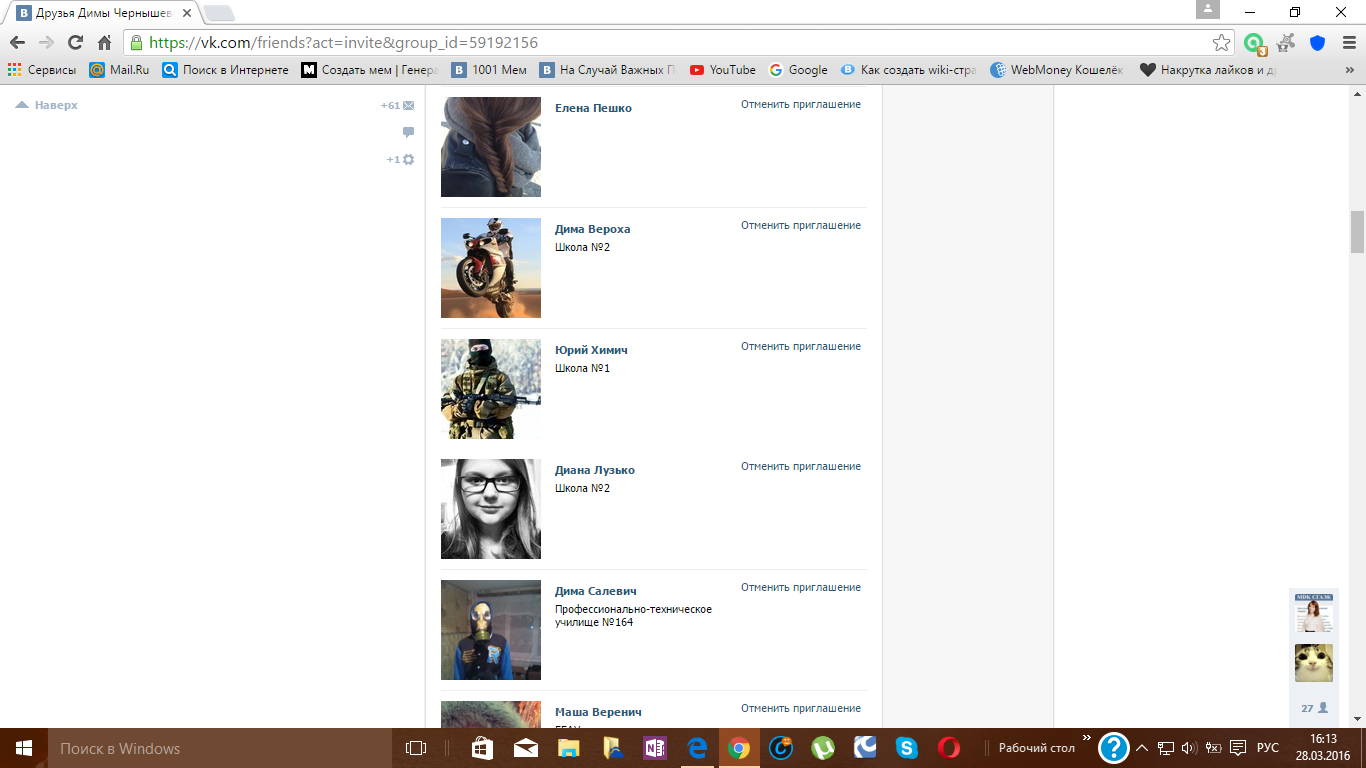1366x768 pixels.
Task: Click the Наверх back-to-top link
Action: 47,105
